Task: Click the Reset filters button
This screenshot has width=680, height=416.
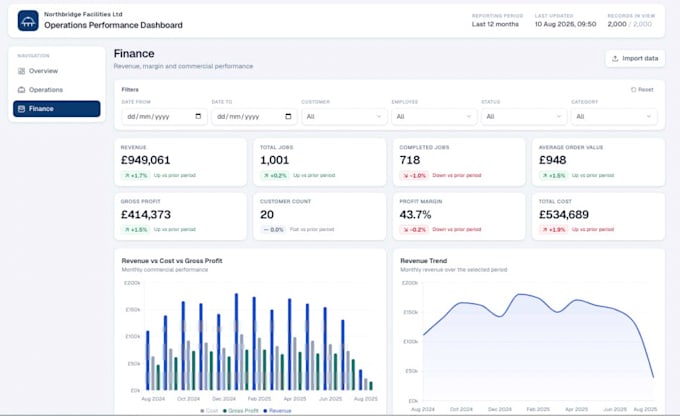Action: coord(642,89)
